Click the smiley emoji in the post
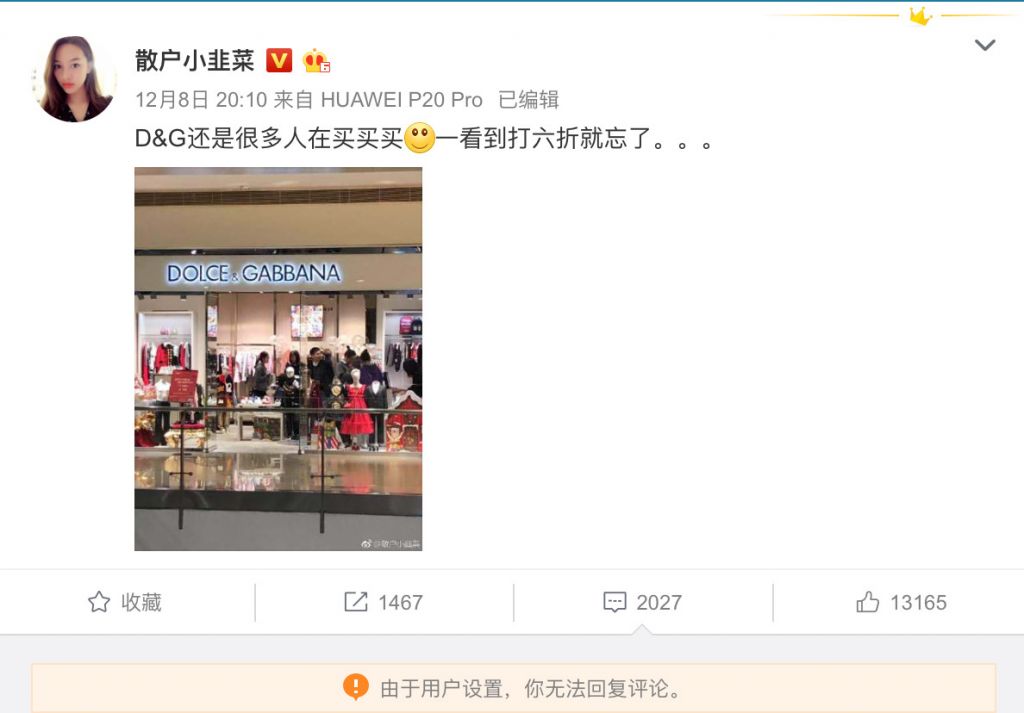The width and height of the screenshot is (1024, 713). coord(420,138)
